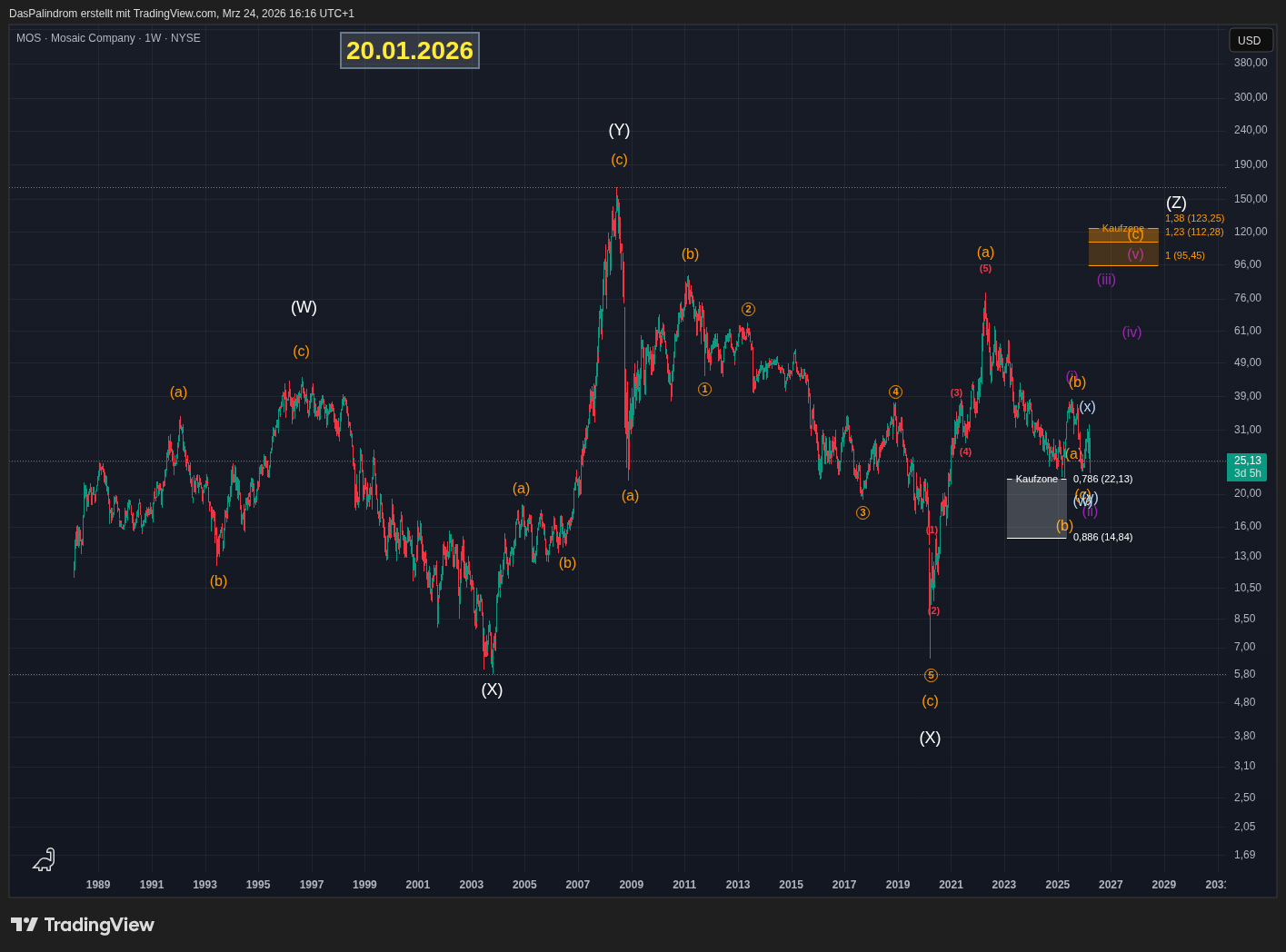Select the purple (iii) wave label
This screenshot has width=1286, height=952.
tap(1106, 280)
